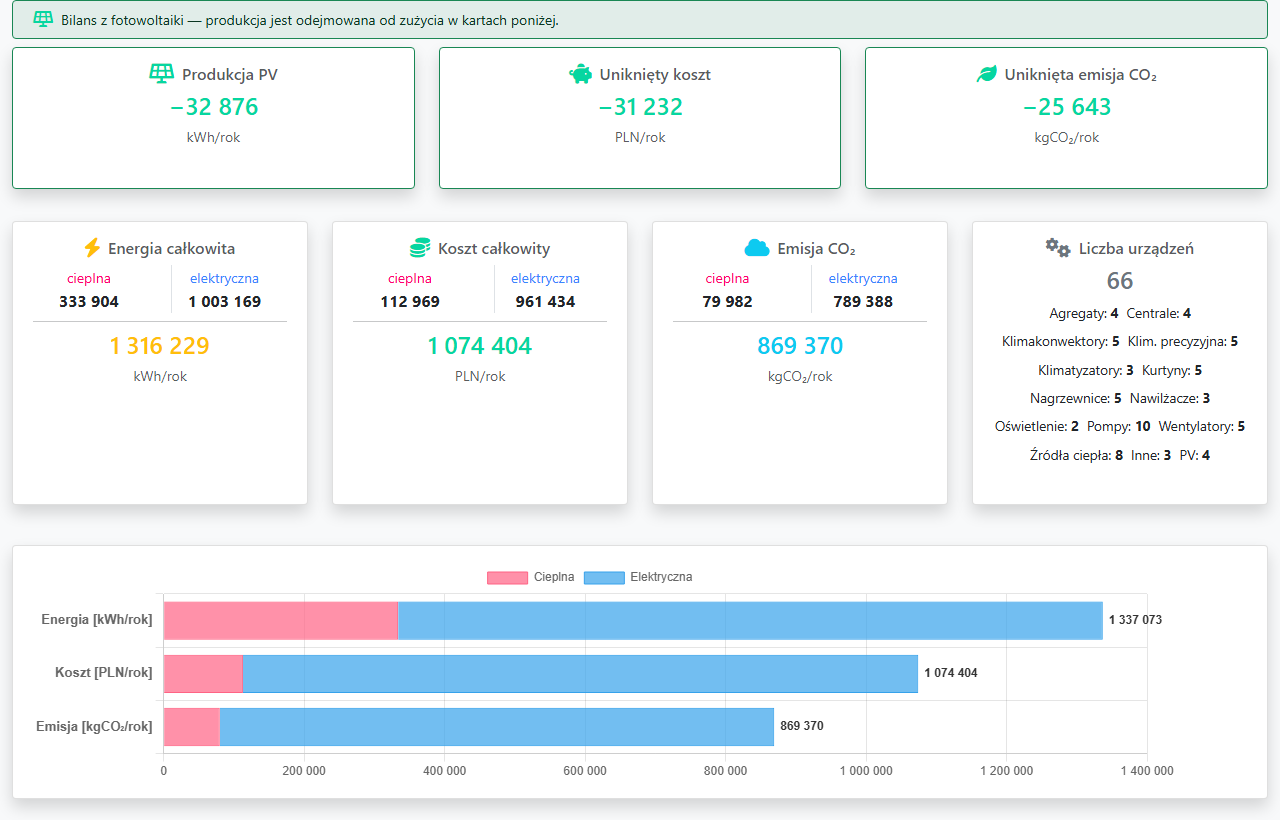Click the solar panel icon in the banner
This screenshot has height=820, width=1280.
[43, 19]
